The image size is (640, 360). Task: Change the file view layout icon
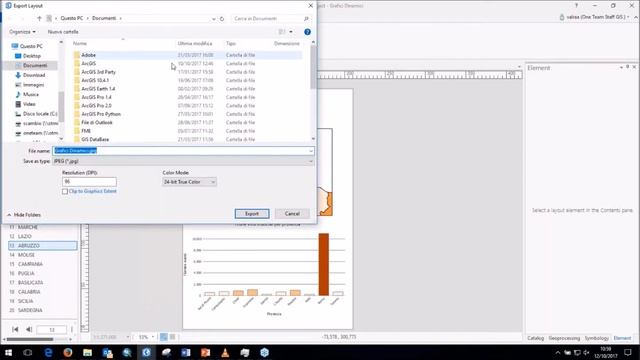point(282,32)
